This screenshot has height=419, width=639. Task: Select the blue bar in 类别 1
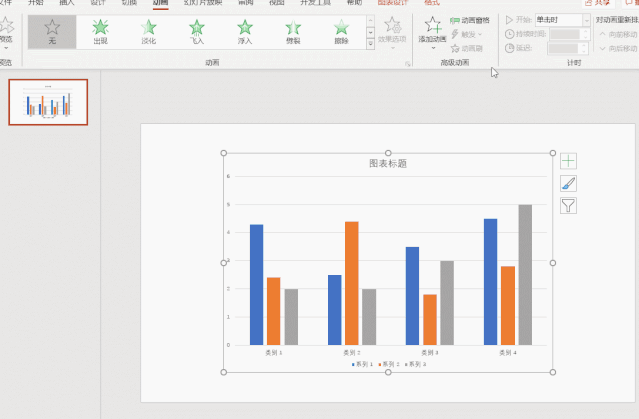pyautogui.click(x=256, y=284)
